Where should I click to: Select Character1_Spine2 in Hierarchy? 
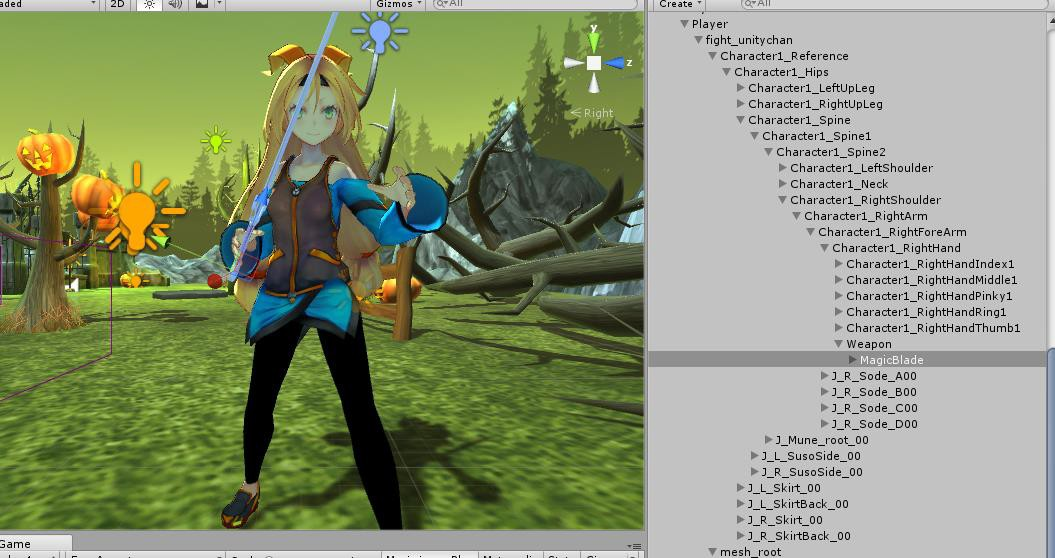(831, 152)
